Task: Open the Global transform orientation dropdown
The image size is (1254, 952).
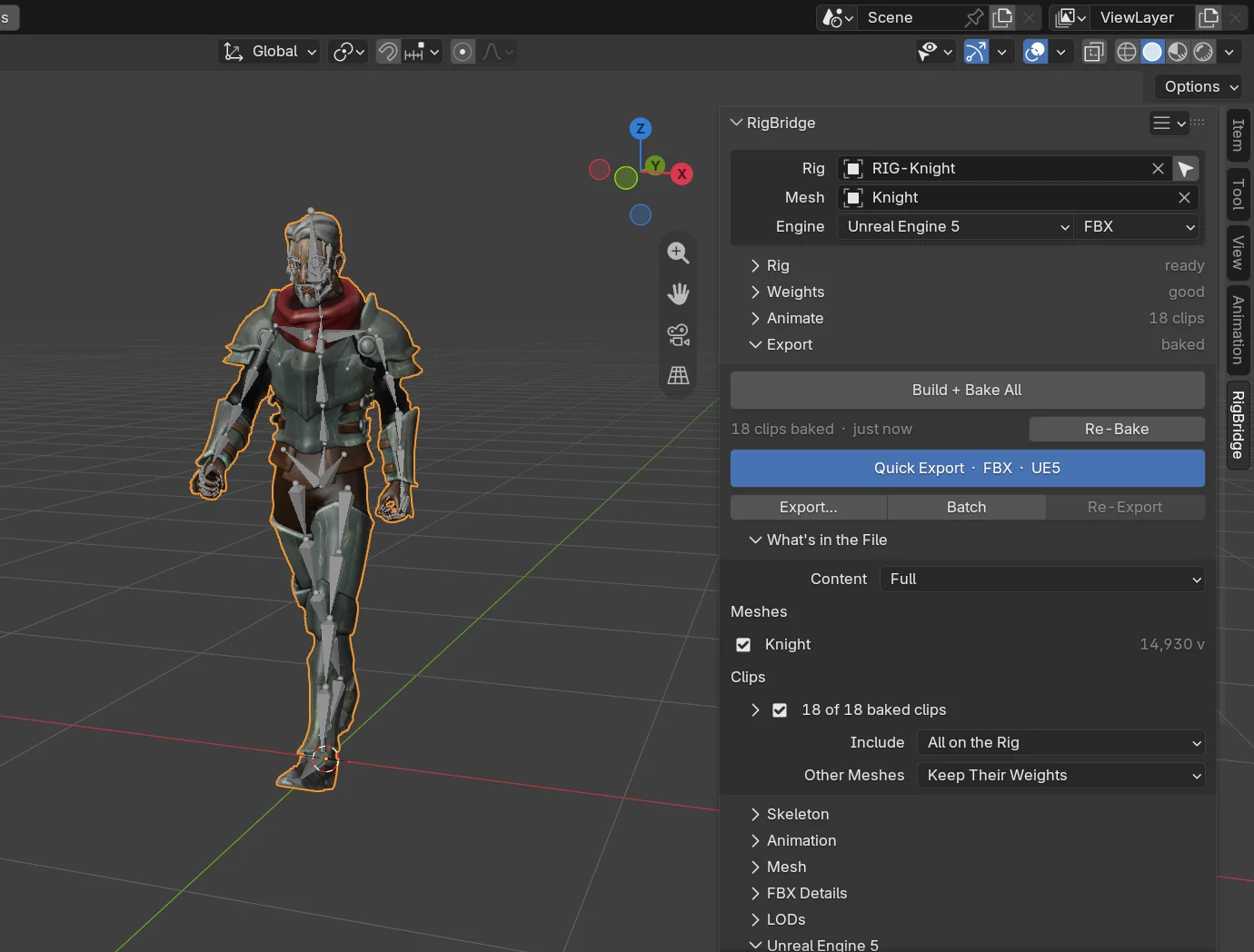Action: pyautogui.click(x=271, y=52)
